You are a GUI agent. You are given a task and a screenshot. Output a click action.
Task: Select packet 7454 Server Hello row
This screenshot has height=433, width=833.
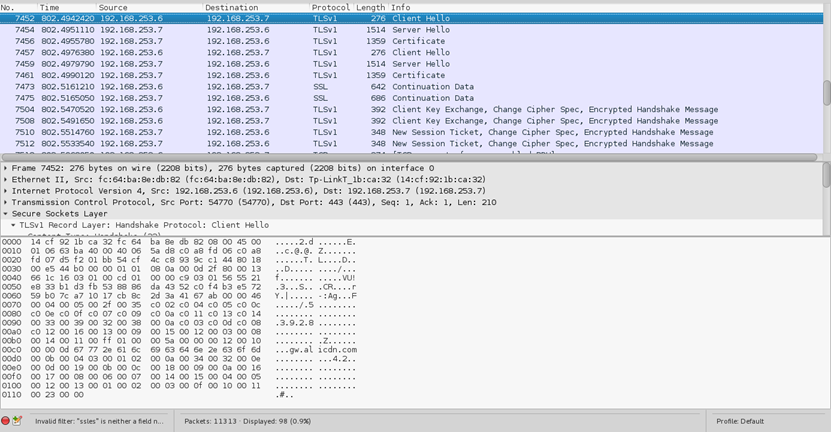[400, 30]
